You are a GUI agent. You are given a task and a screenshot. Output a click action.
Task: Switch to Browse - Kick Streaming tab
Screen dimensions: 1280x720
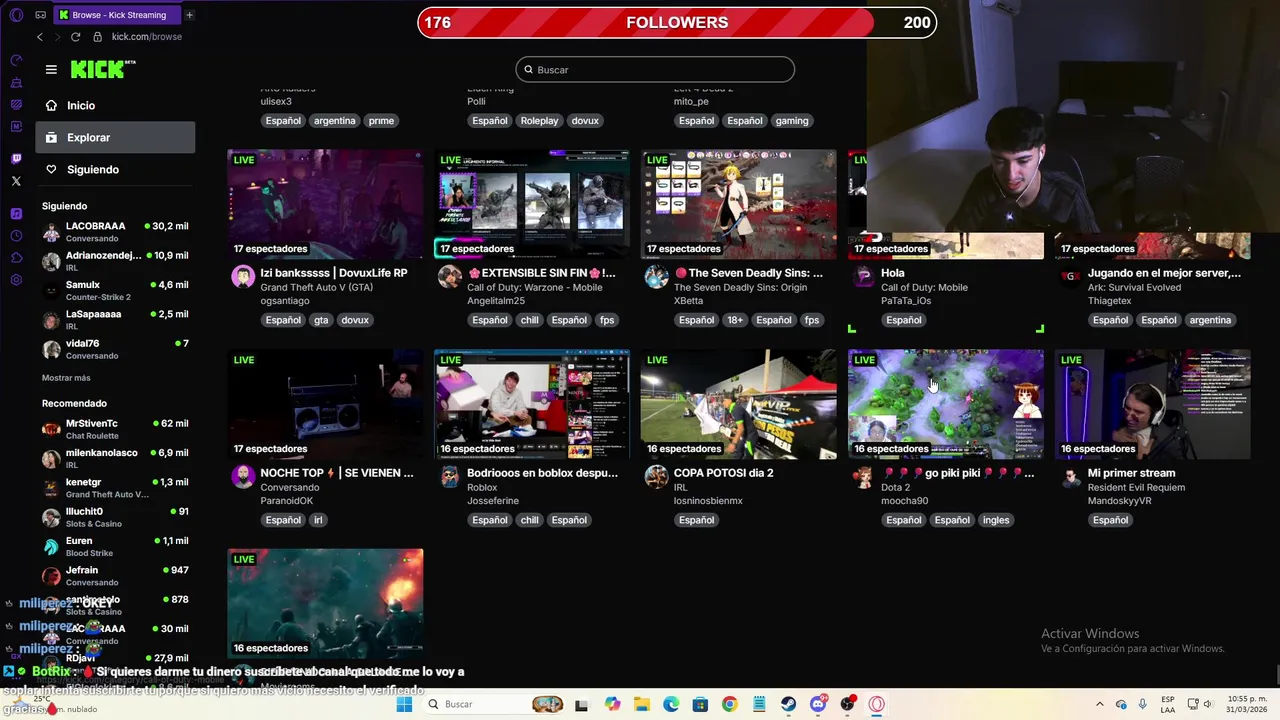pyautogui.click(x=117, y=15)
